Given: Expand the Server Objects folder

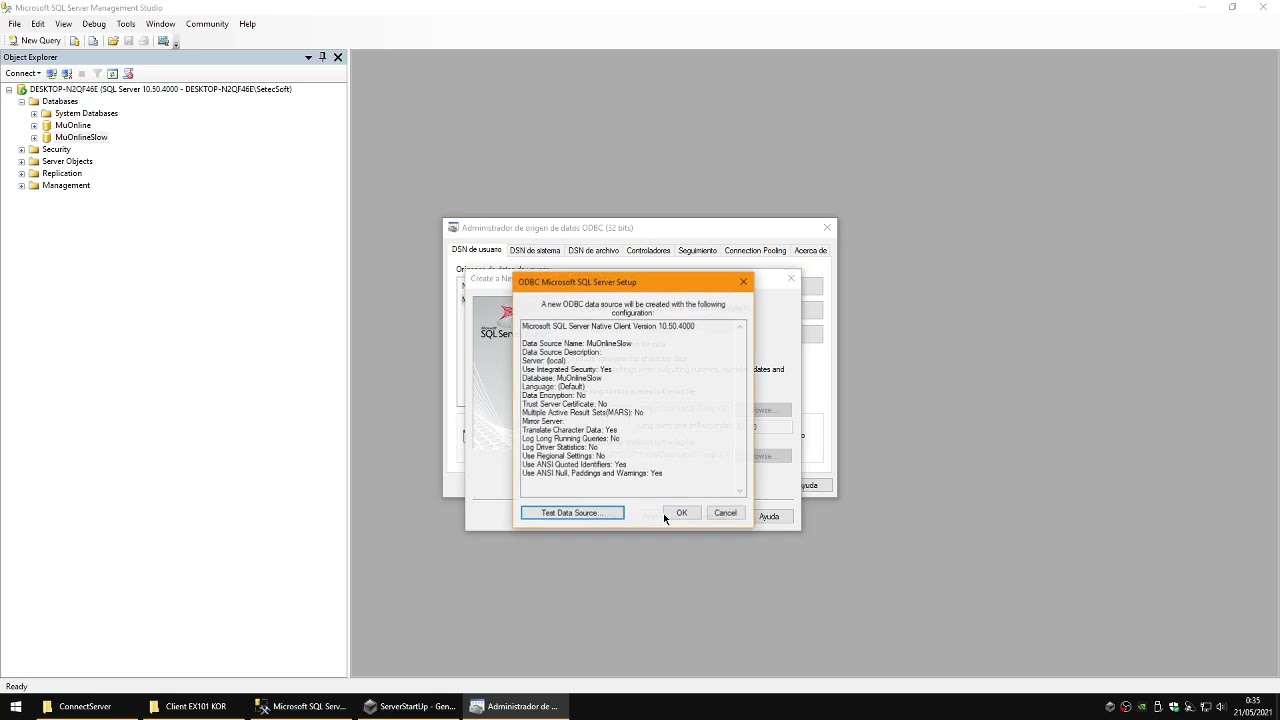Looking at the screenshot, I should (x=21, y=161).
